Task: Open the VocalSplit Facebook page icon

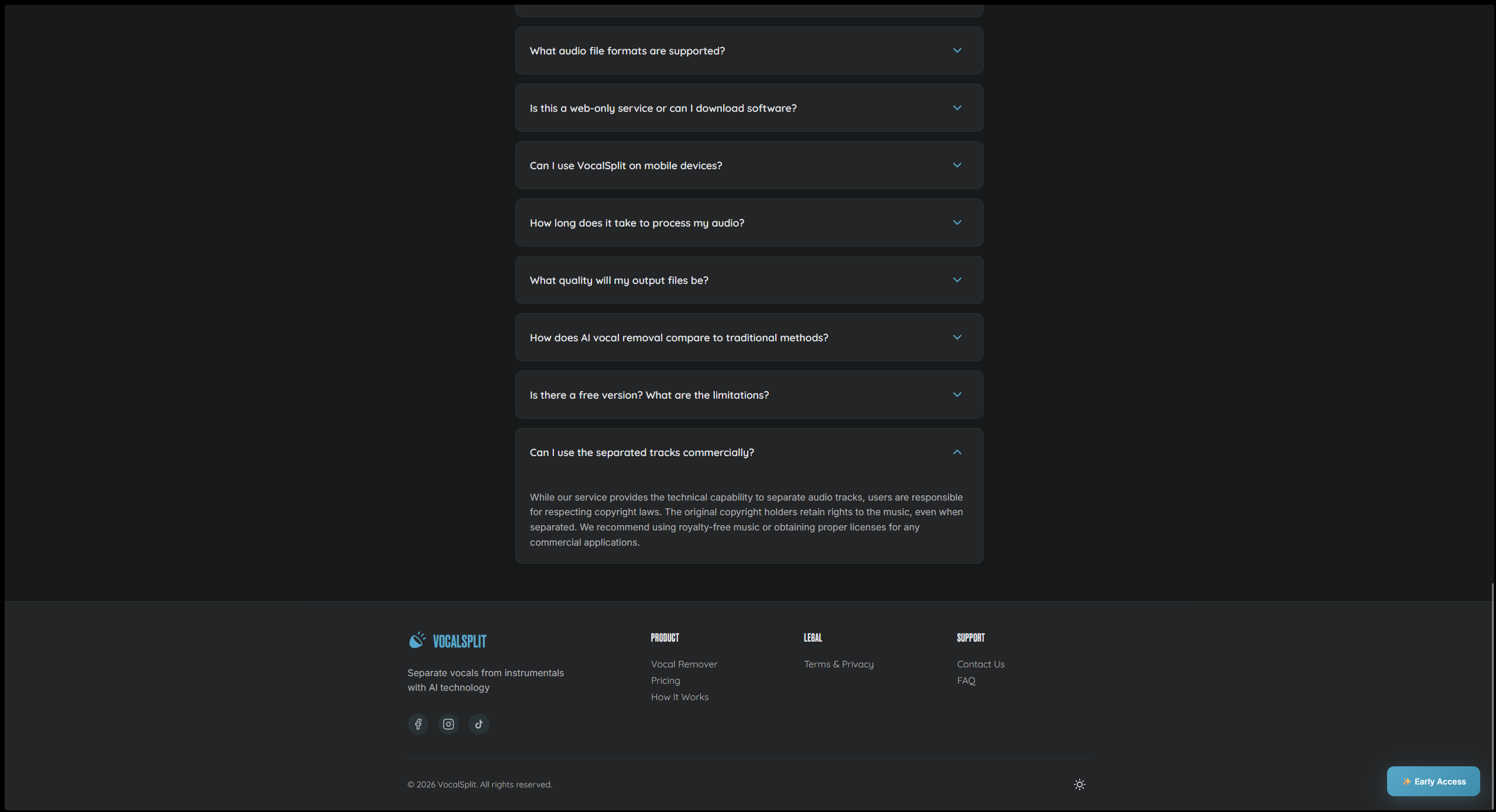Action: click(x=418, y=724)
